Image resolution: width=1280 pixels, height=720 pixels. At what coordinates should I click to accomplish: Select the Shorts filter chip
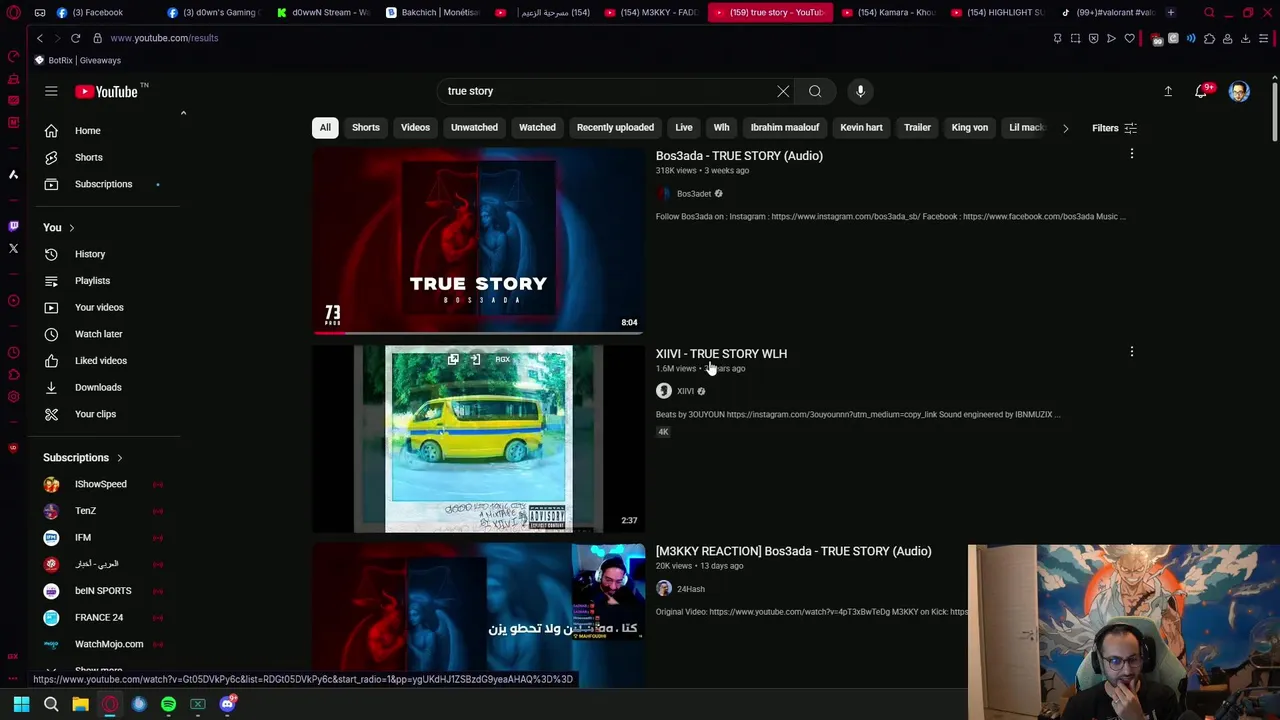366,128
